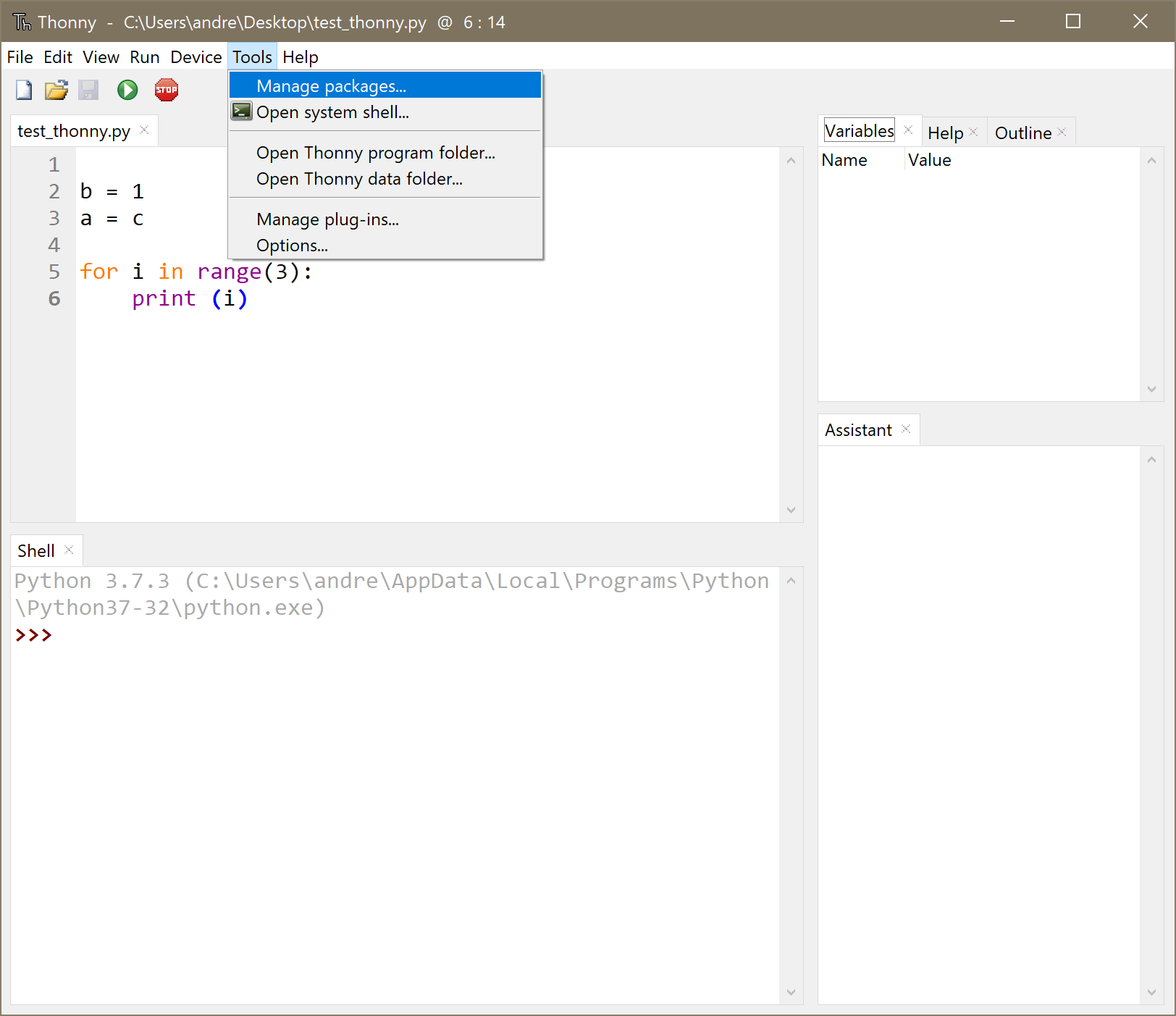Select Manage packages... from Tools menu

tap(385, 85)
